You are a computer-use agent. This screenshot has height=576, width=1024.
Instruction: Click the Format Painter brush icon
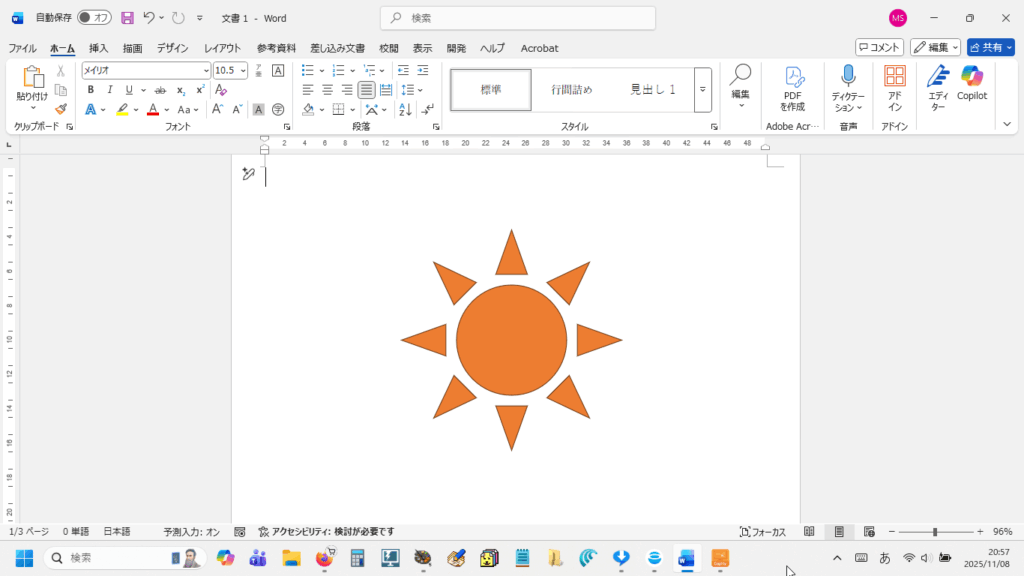pyautogui.click(x=61, y=109)
